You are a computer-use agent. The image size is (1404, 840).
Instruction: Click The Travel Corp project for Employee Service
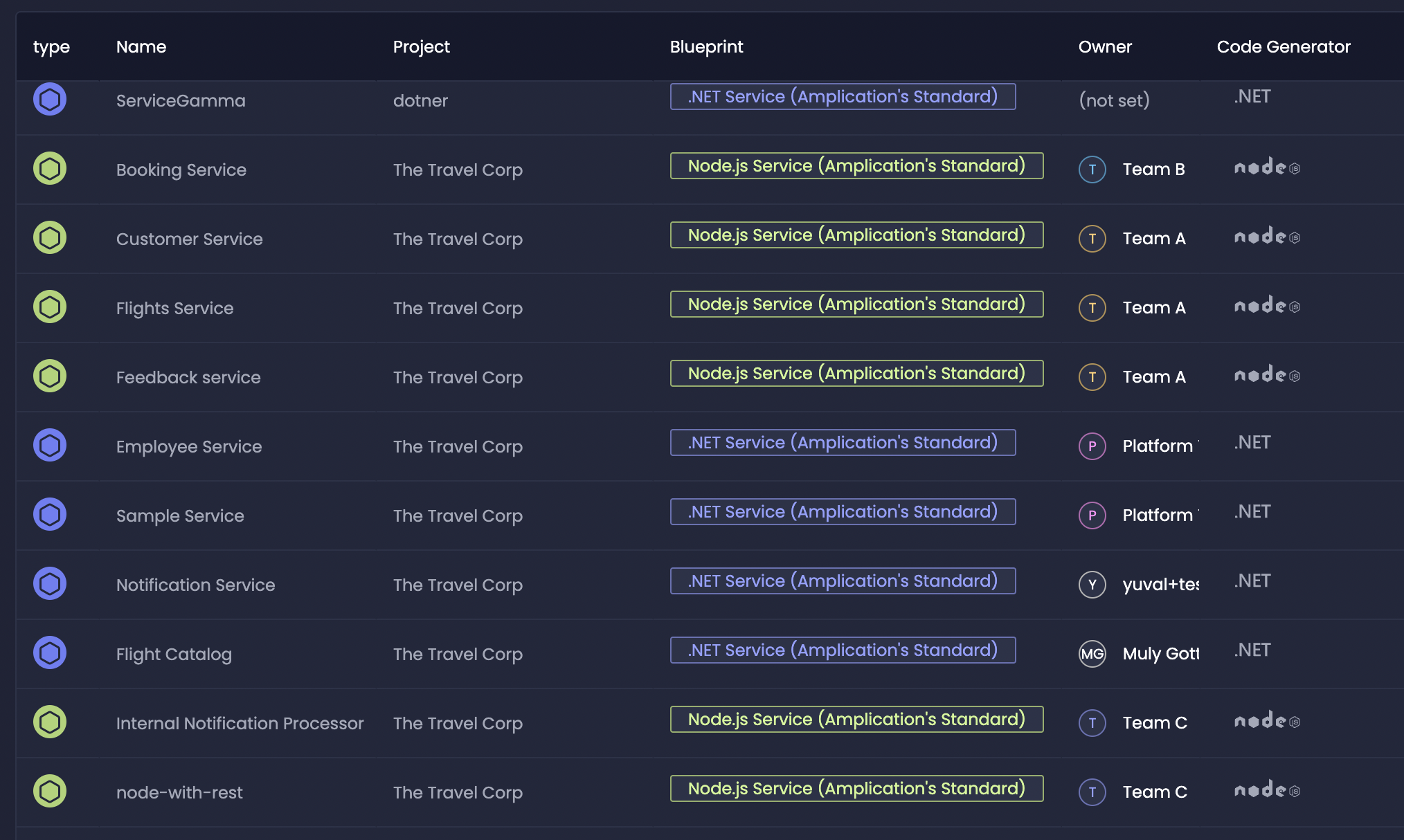click(x=458, y=446)
